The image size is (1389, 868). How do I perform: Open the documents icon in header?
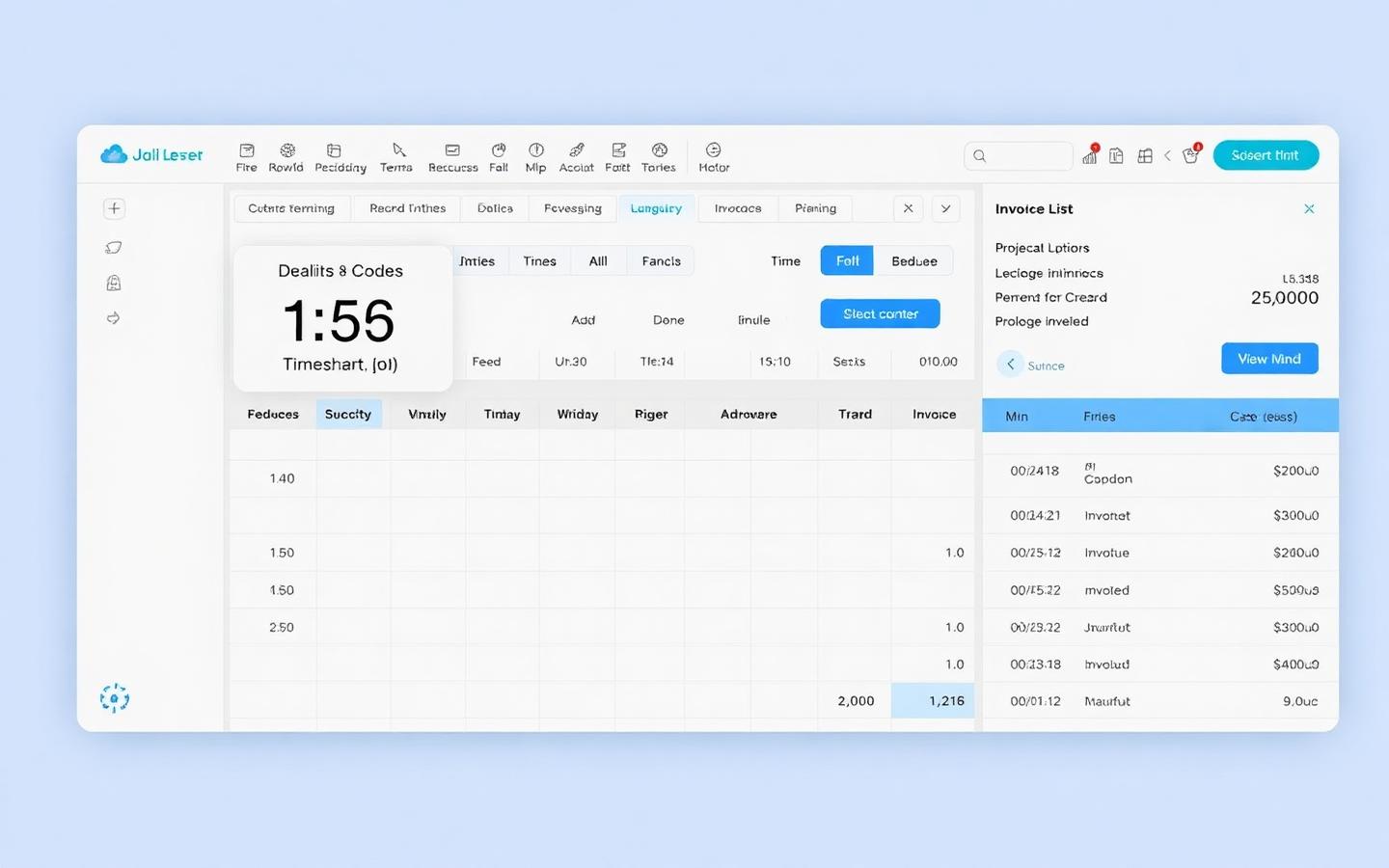pyautogui.click(x=1116, y=155)
